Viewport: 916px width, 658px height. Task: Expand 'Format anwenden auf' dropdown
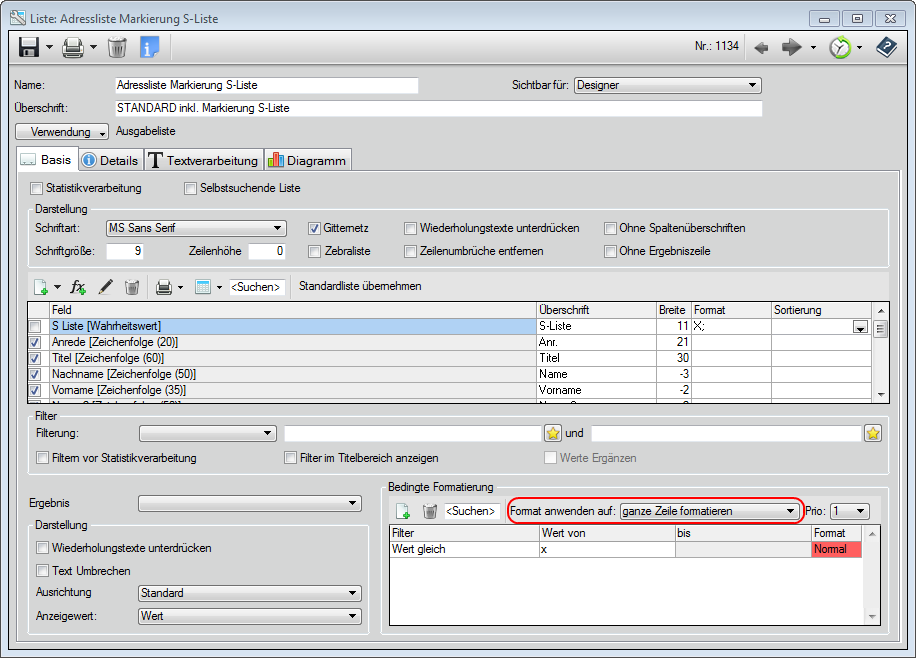pos(707,511)
